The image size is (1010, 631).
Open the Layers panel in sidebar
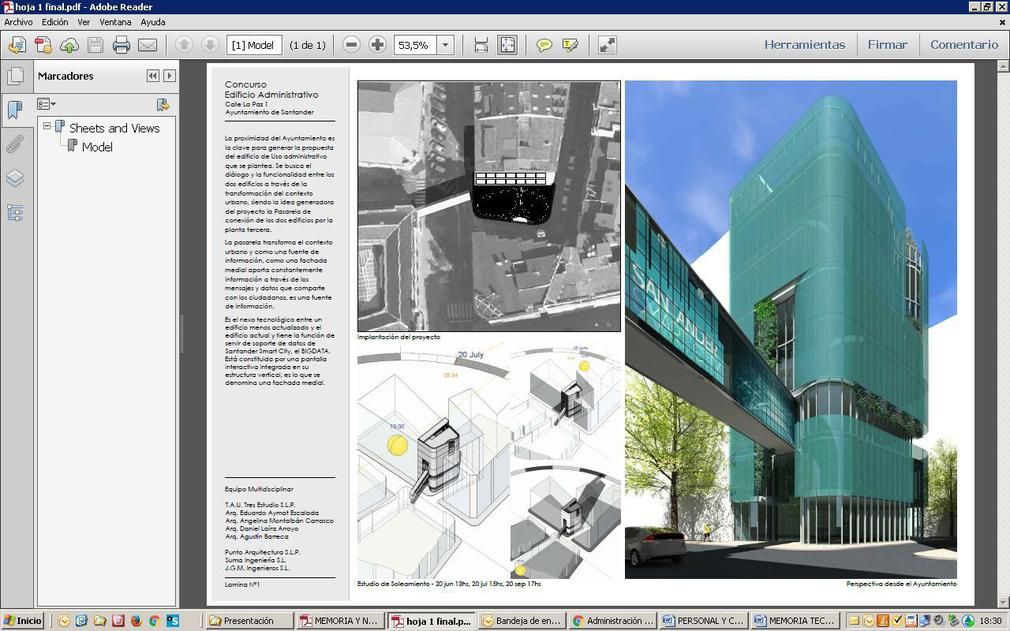tap(15, 178)
